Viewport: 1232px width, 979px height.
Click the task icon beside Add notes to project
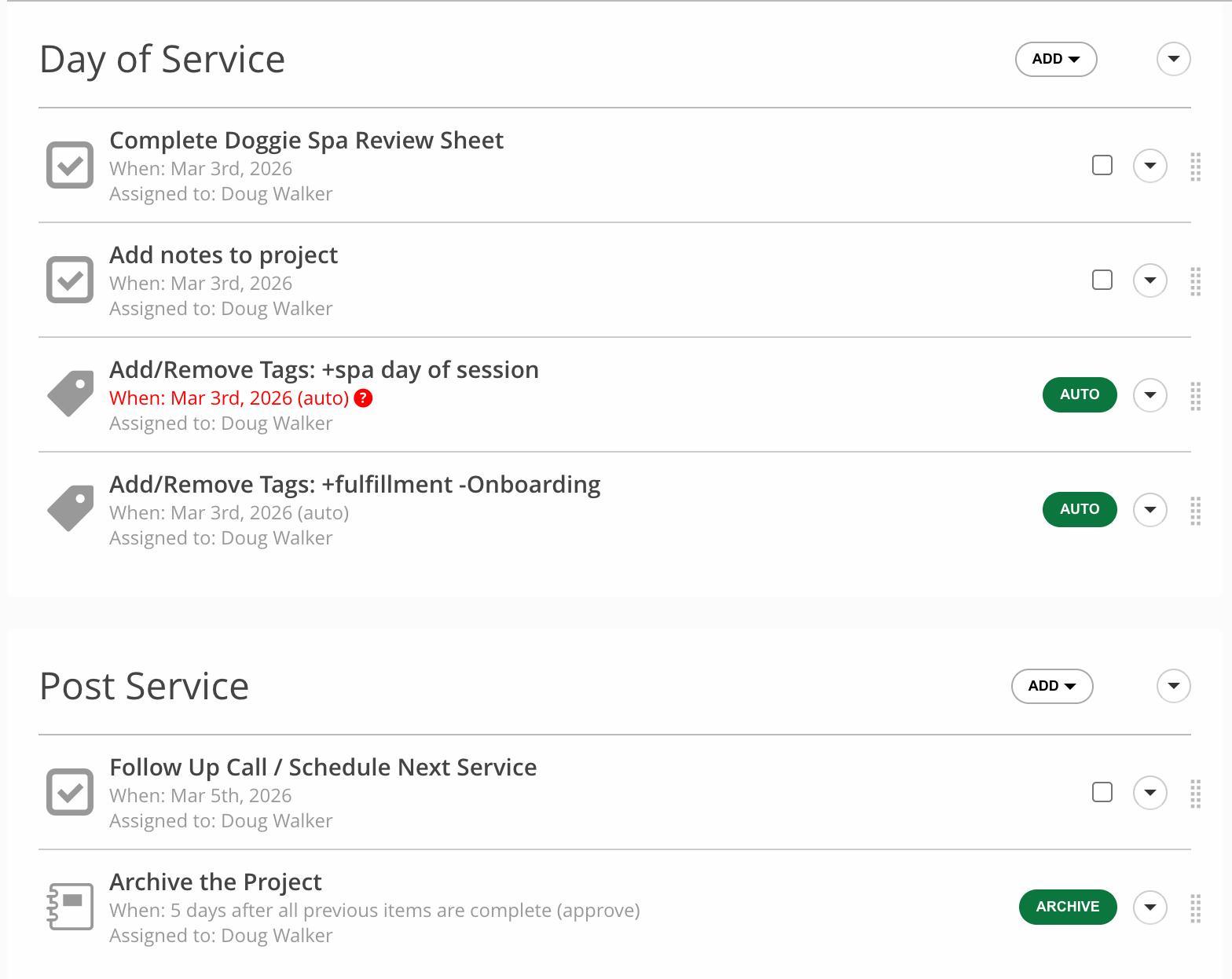70,280
